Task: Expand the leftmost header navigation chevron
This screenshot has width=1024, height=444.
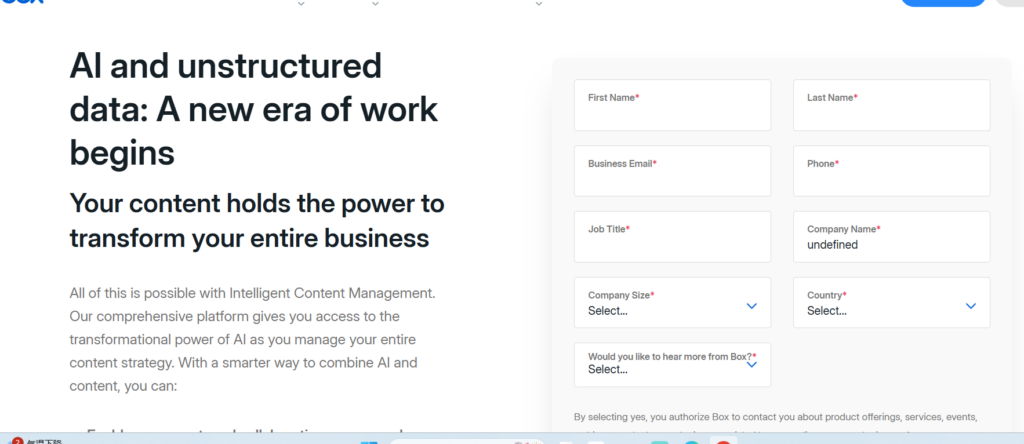Action: 301,4
